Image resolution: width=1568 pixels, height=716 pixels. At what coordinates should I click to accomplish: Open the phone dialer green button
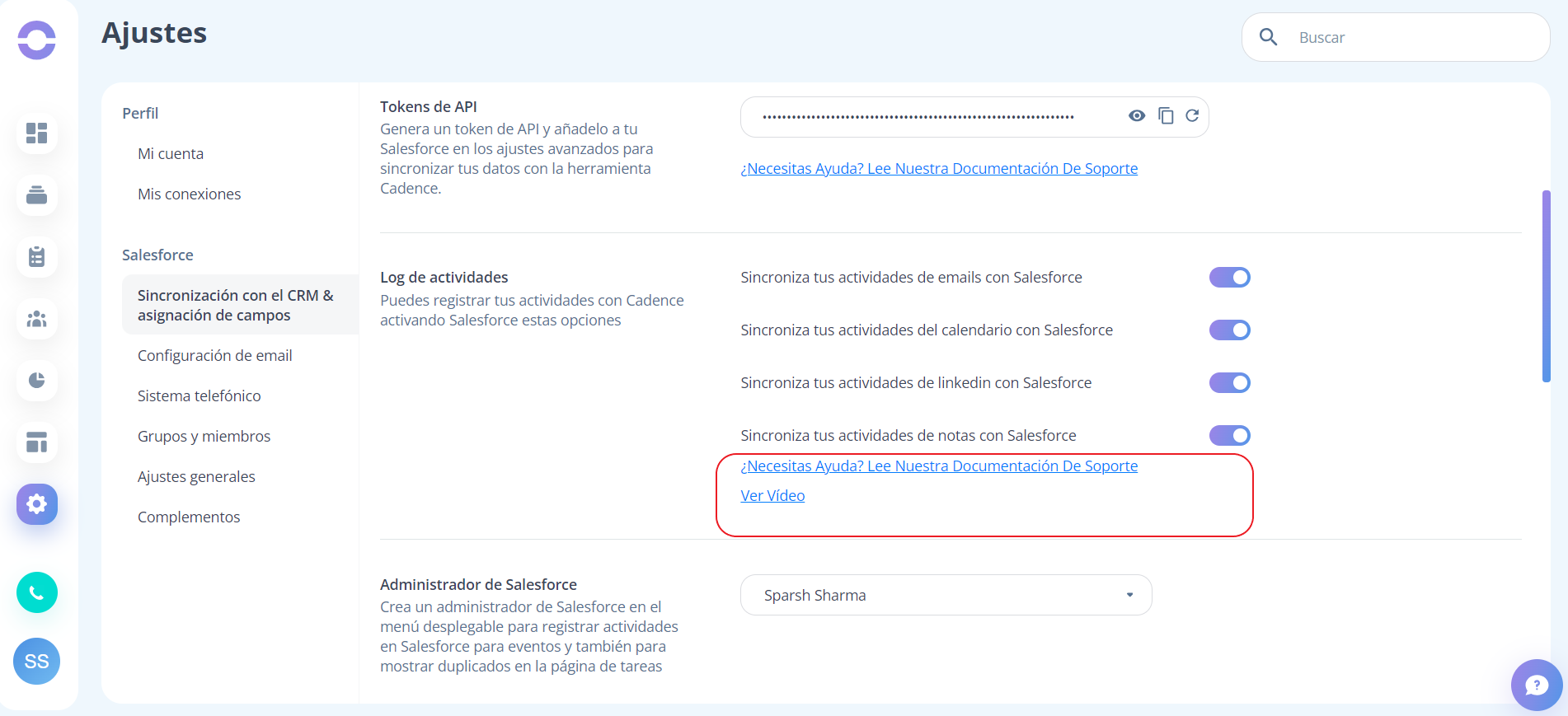[x=37, y=592]
